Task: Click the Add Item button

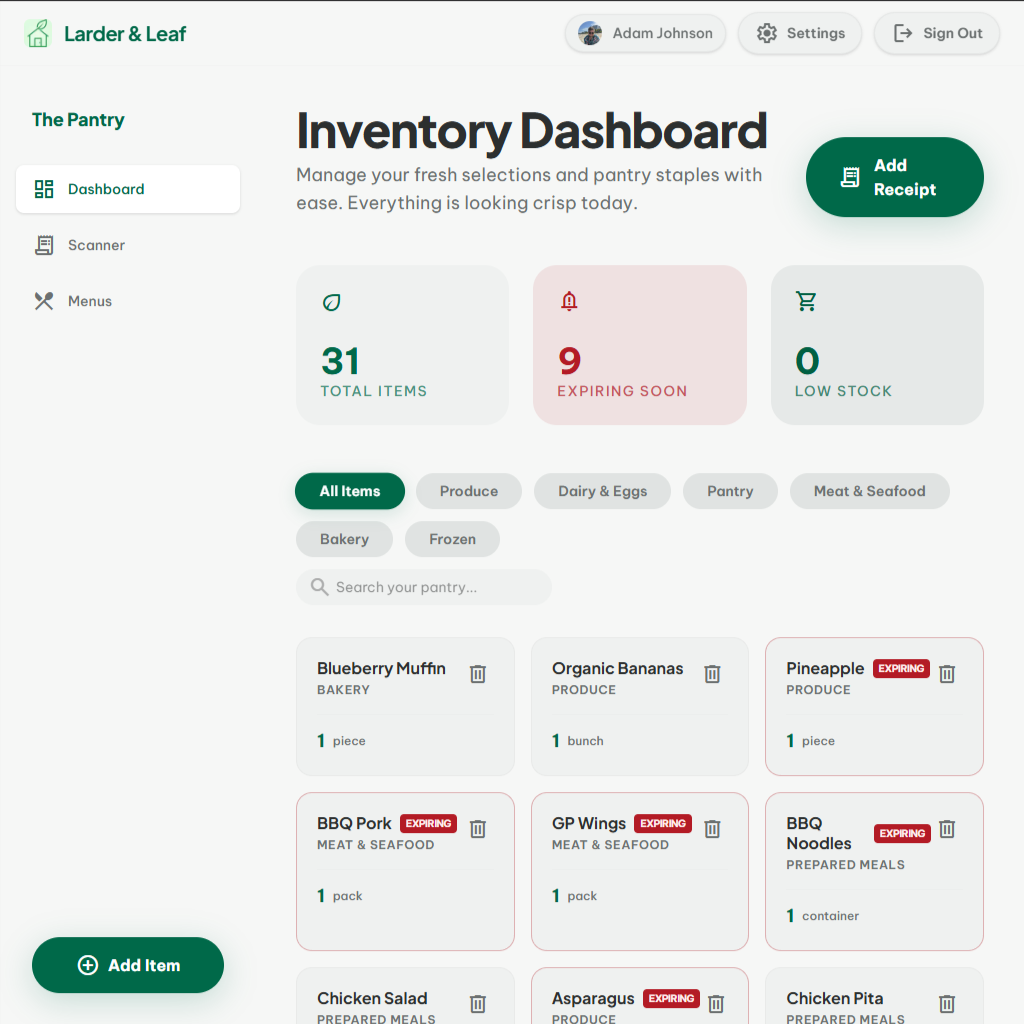Action: (128, 965)
